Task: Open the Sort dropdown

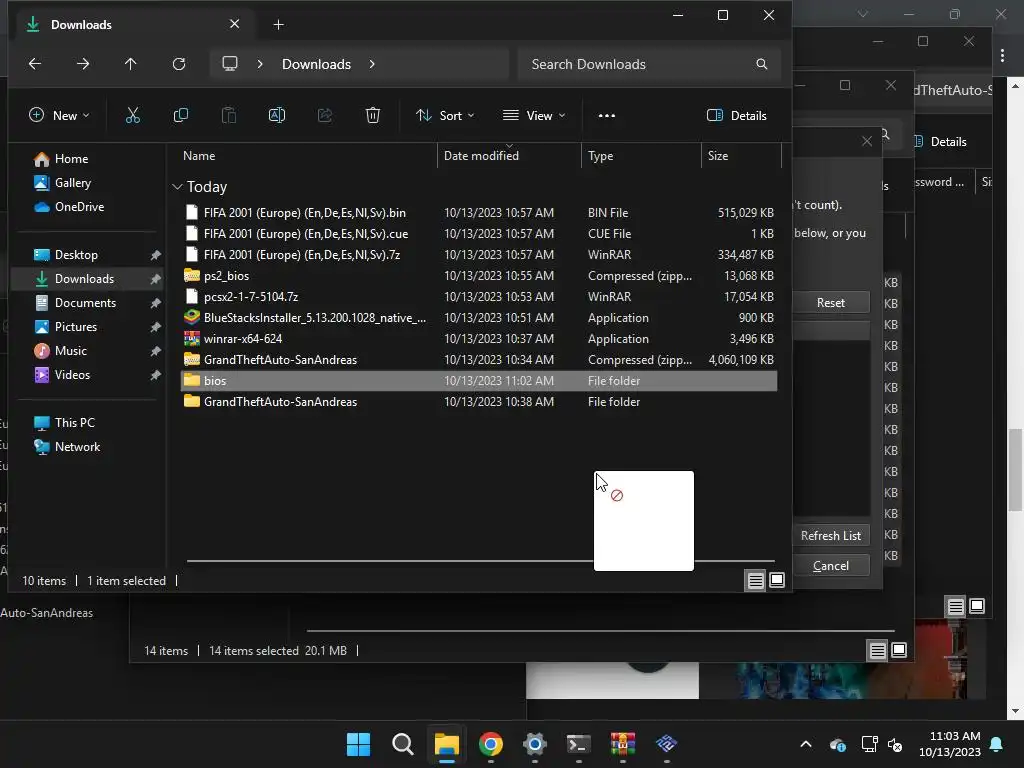Action: pos(445,116)
